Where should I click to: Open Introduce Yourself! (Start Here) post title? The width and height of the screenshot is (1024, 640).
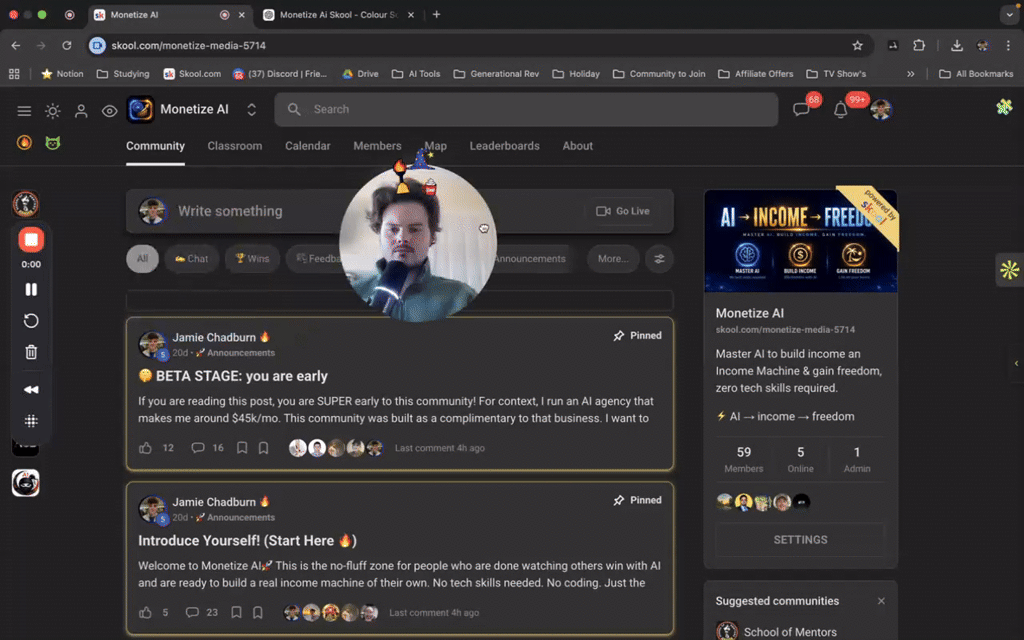click(248, 541)
